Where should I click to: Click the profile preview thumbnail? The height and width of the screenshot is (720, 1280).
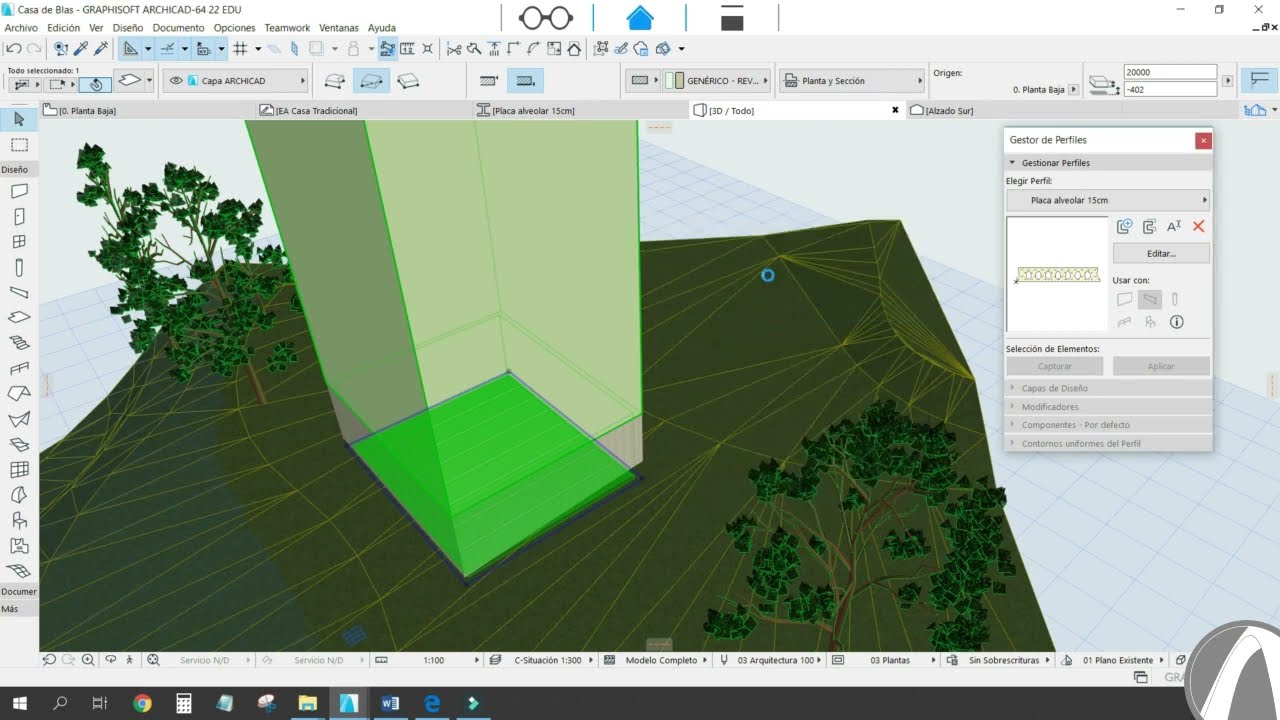point(1058,274)
